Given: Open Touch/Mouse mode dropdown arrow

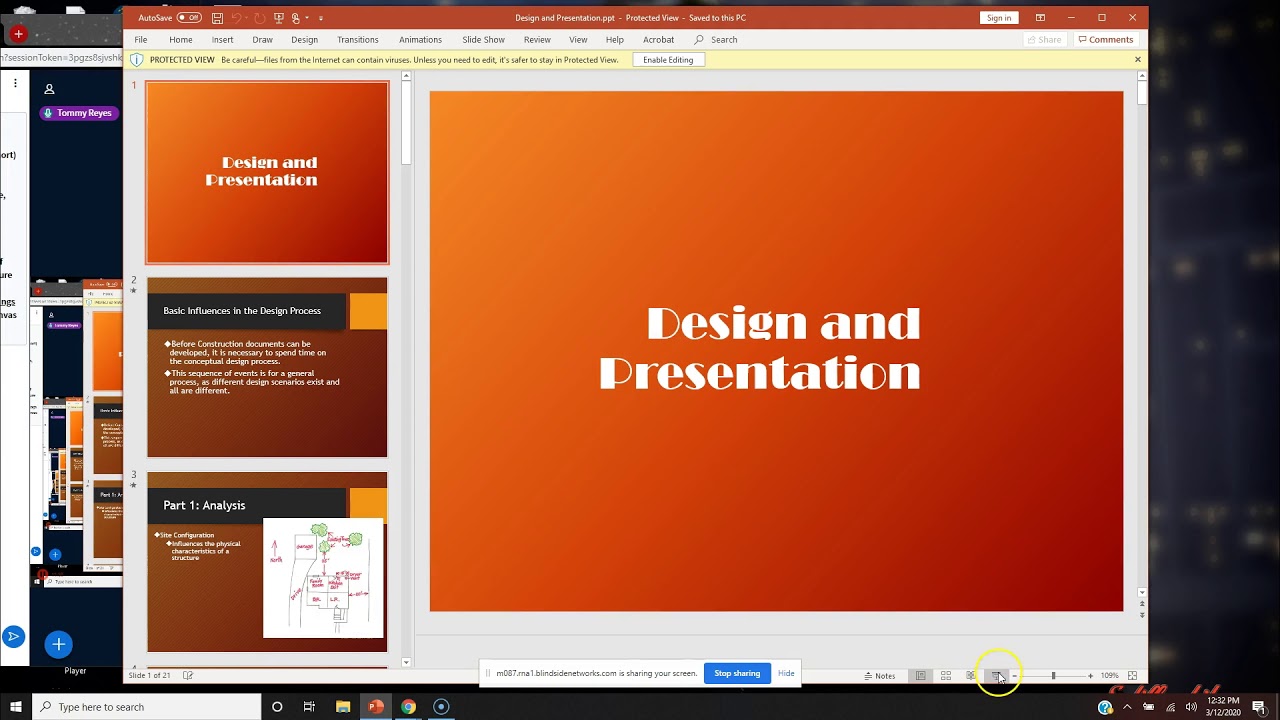Looking at the screenshot, I should (x=307, y=18).
